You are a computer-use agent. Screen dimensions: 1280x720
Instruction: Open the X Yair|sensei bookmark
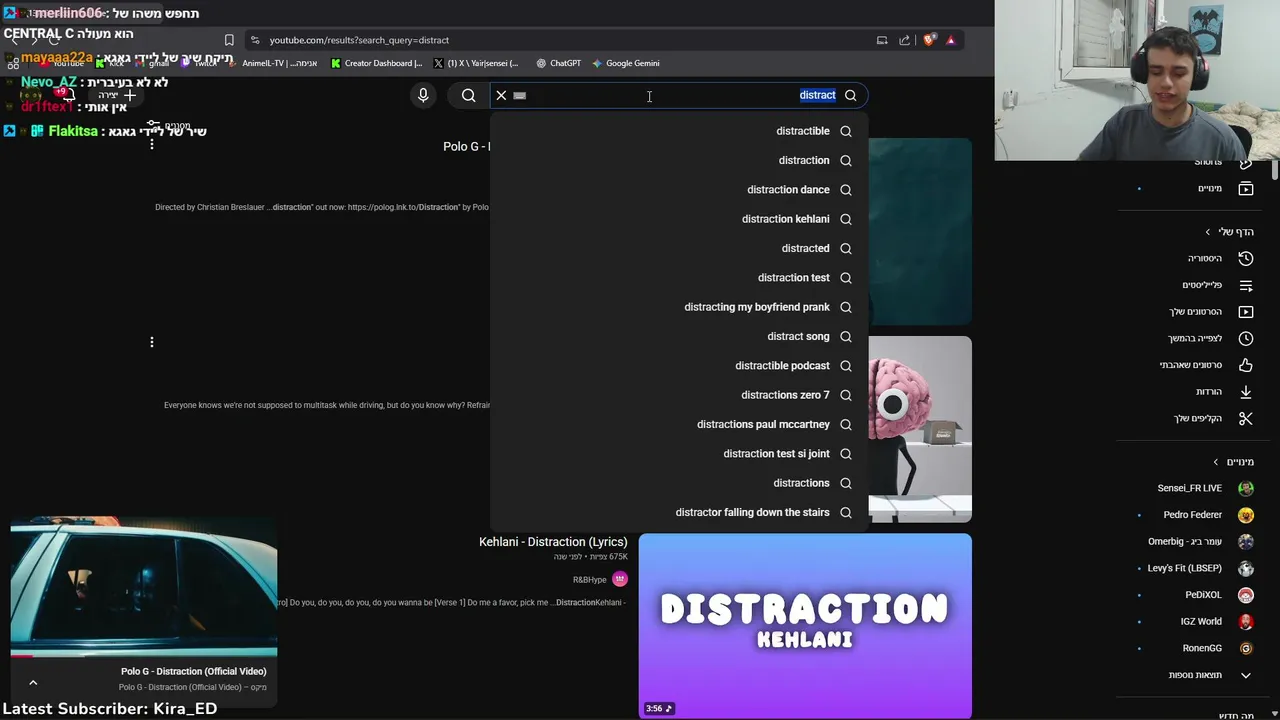click(476, 63)
